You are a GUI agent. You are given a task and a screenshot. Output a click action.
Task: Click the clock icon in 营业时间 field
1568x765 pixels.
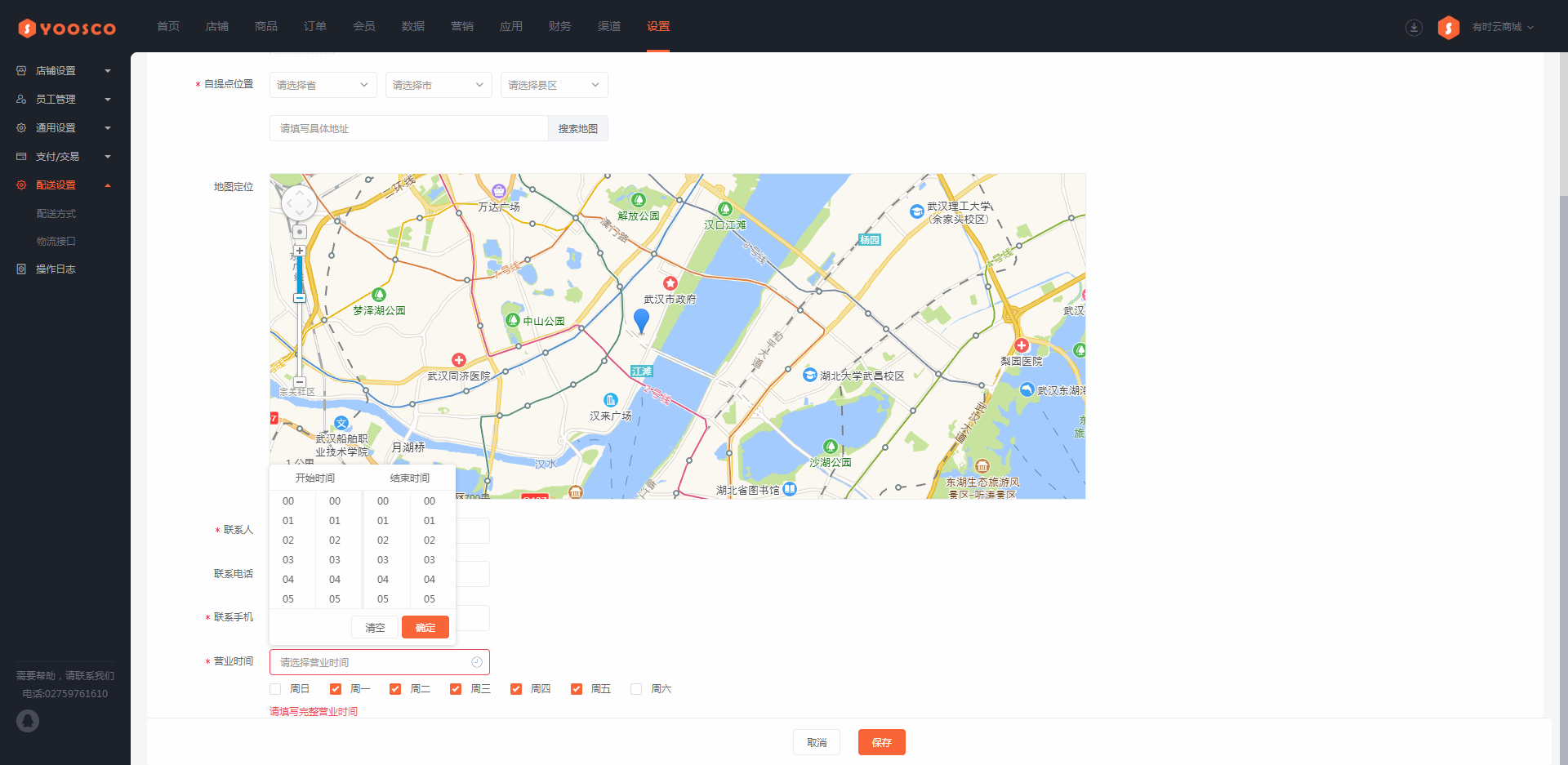coord(477,662)
